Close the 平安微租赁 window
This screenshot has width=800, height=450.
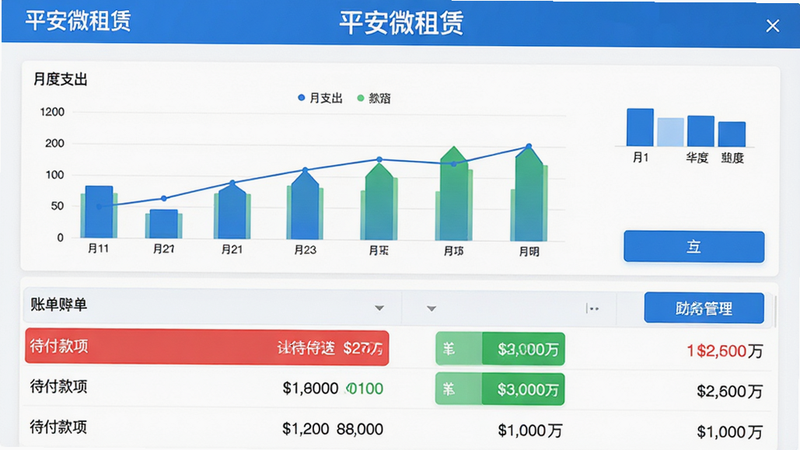(772, 26)
